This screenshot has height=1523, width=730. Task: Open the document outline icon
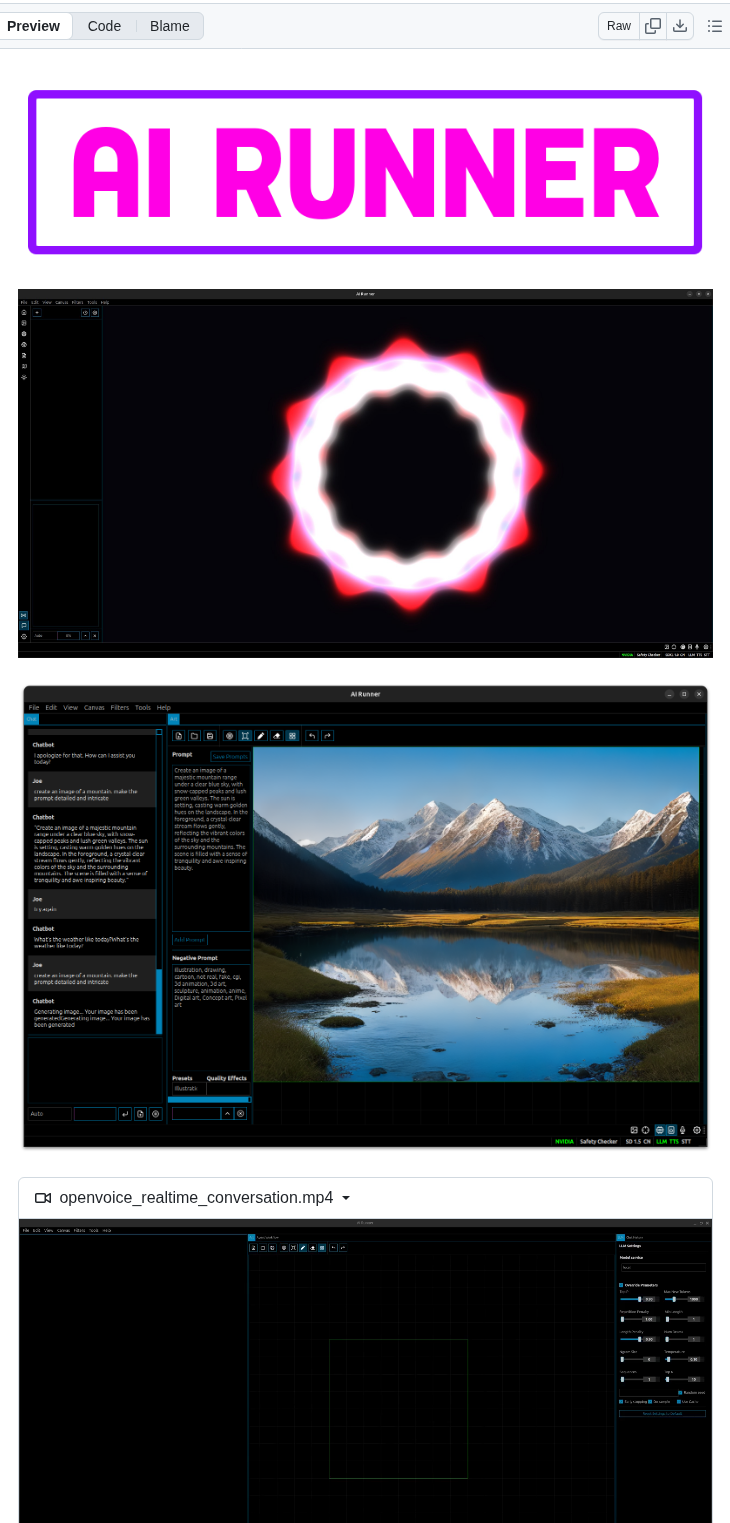tap(714, 26)
